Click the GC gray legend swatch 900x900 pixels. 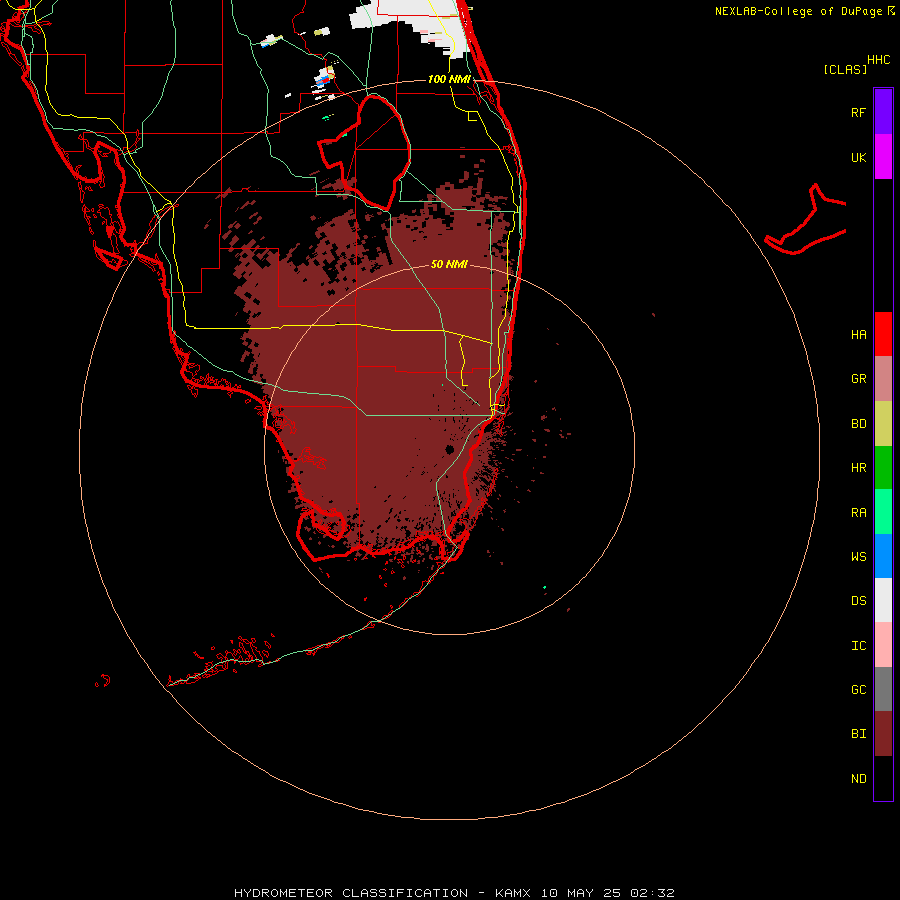click(883, 689)
